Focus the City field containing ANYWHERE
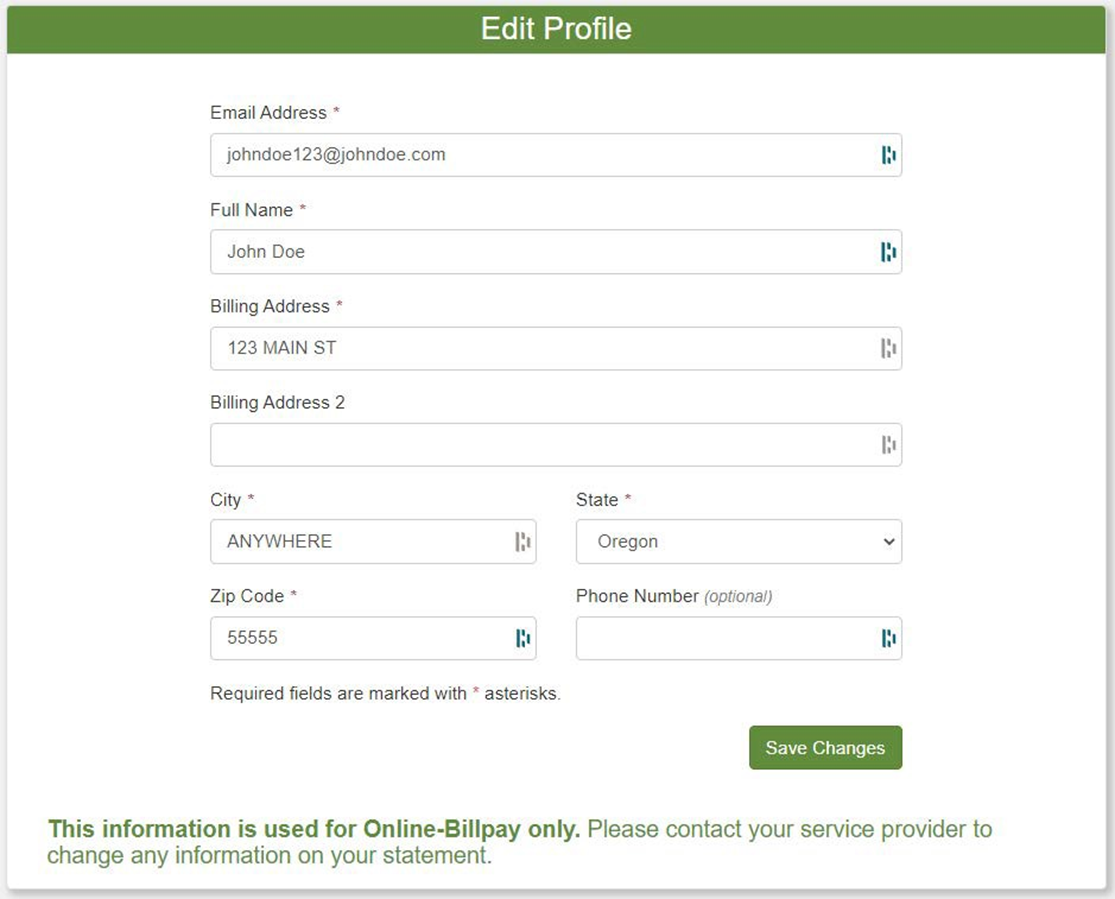Screen dimensions: 1115x899 coord(360,542)
